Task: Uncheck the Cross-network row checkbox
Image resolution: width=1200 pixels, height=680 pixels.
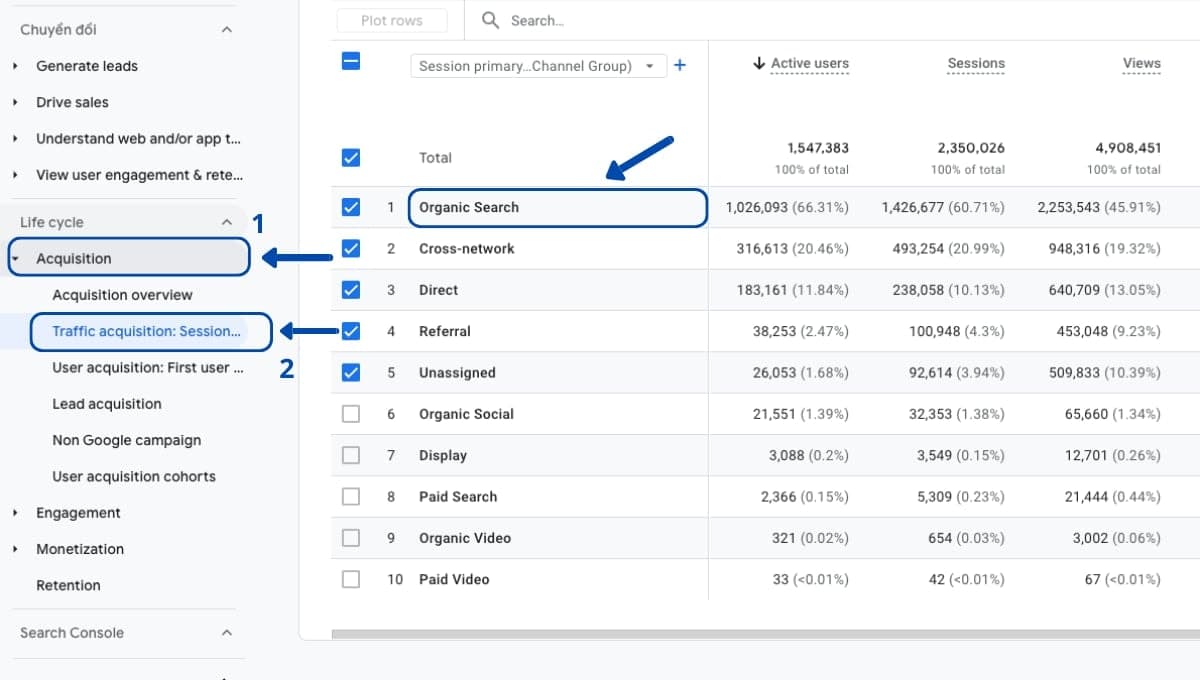Action: (351, 248)
